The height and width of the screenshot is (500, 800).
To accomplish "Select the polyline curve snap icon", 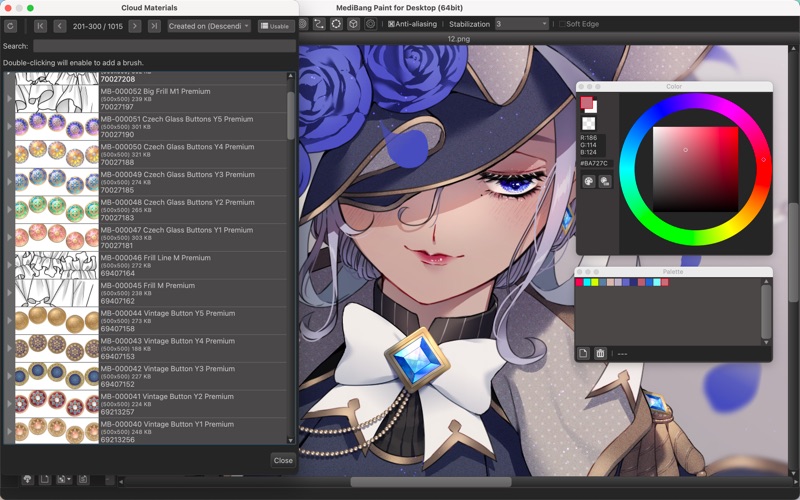I will tap(319, 24).
